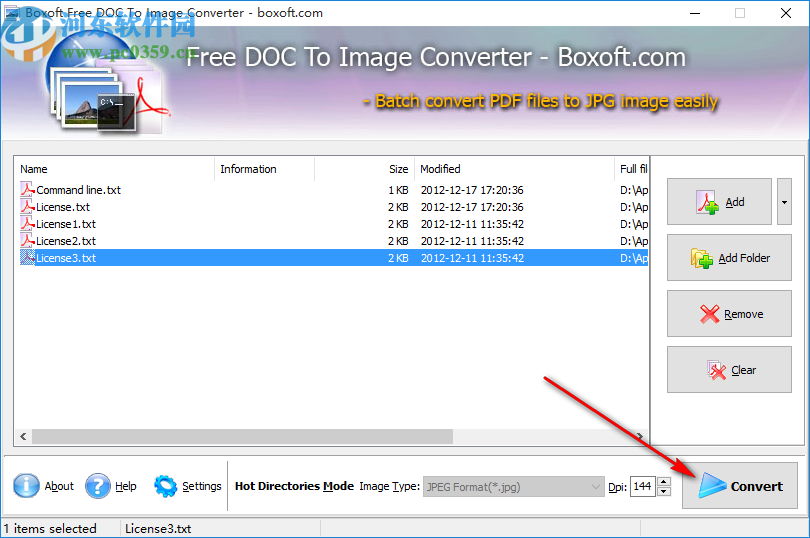Click PDF icon of License1.txt
Screen dimensions: 810x538
(27, 223)
